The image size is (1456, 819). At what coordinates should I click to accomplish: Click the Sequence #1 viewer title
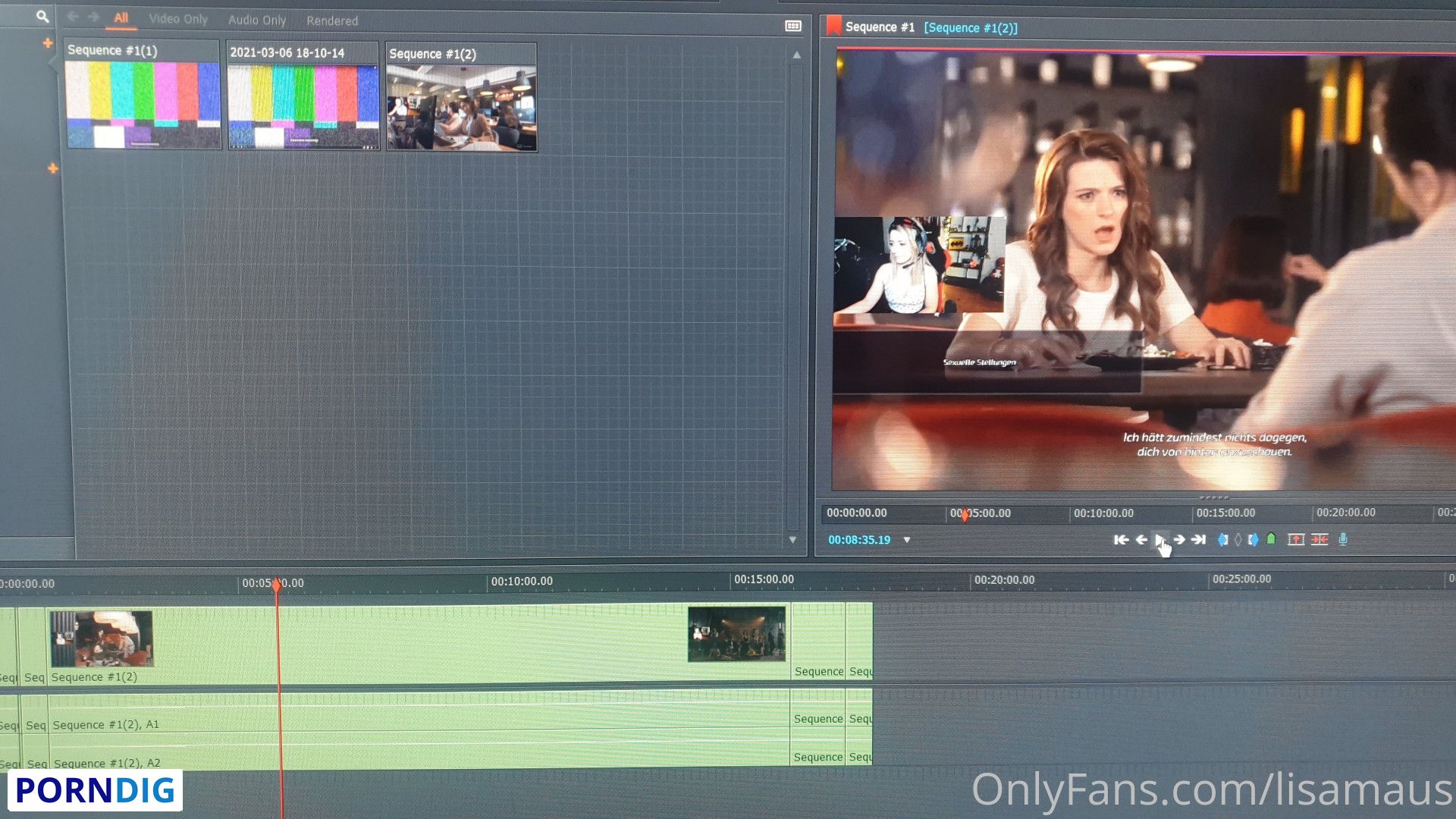point(880,27)
